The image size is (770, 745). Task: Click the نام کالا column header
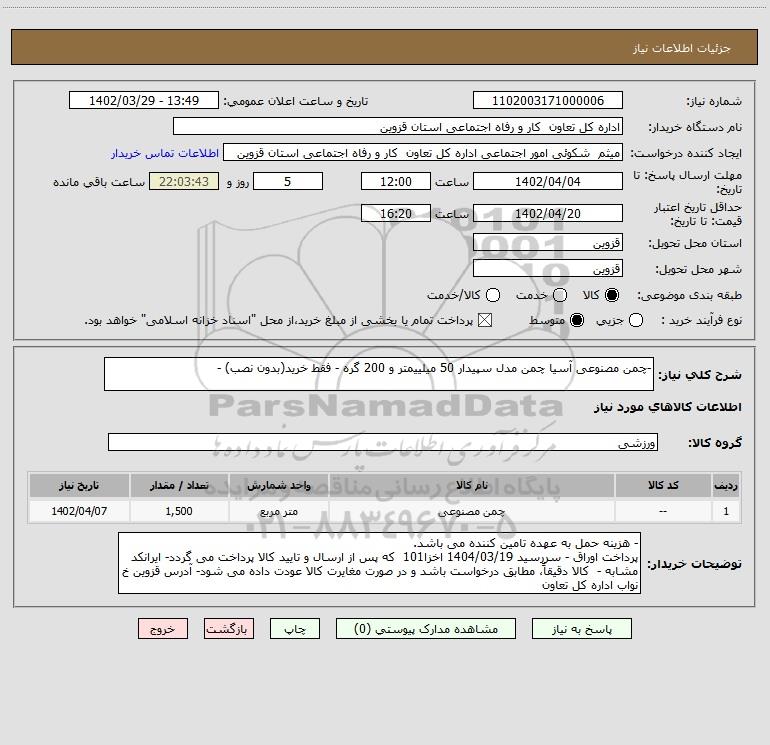point(472,485)
